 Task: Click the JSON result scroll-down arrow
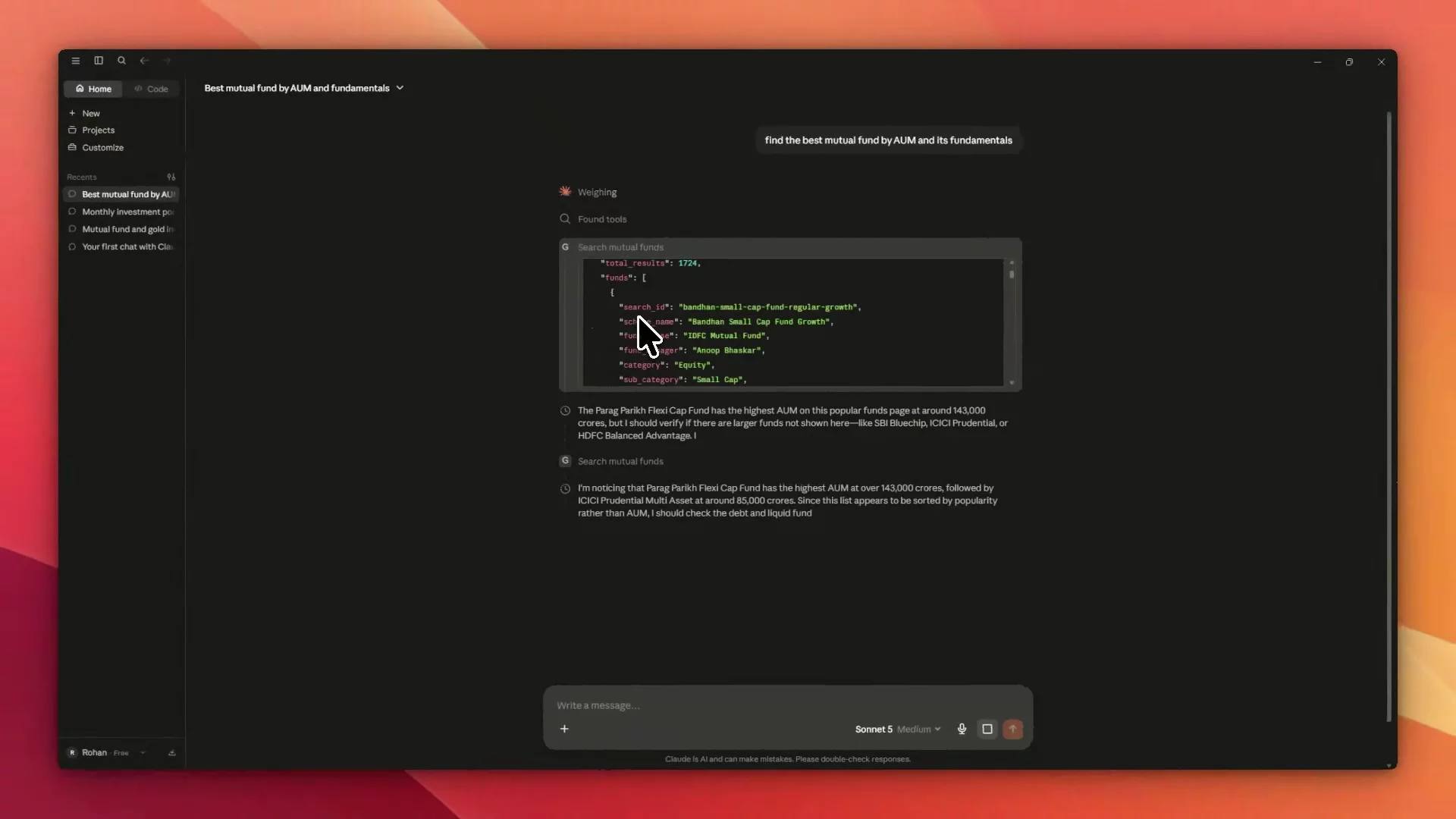click(x=1012, y=382)
